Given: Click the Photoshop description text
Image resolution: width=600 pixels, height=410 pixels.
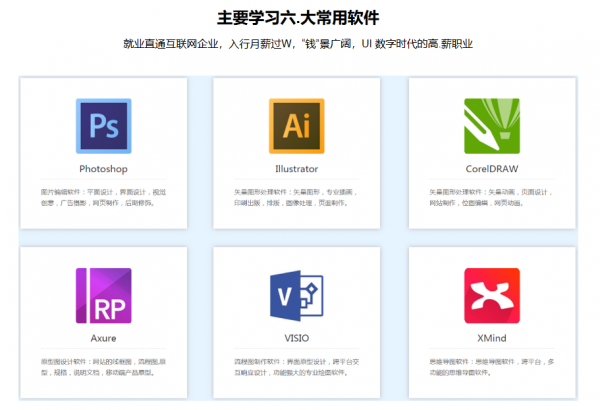Looking at the screenshot, I should pos(103,196).
